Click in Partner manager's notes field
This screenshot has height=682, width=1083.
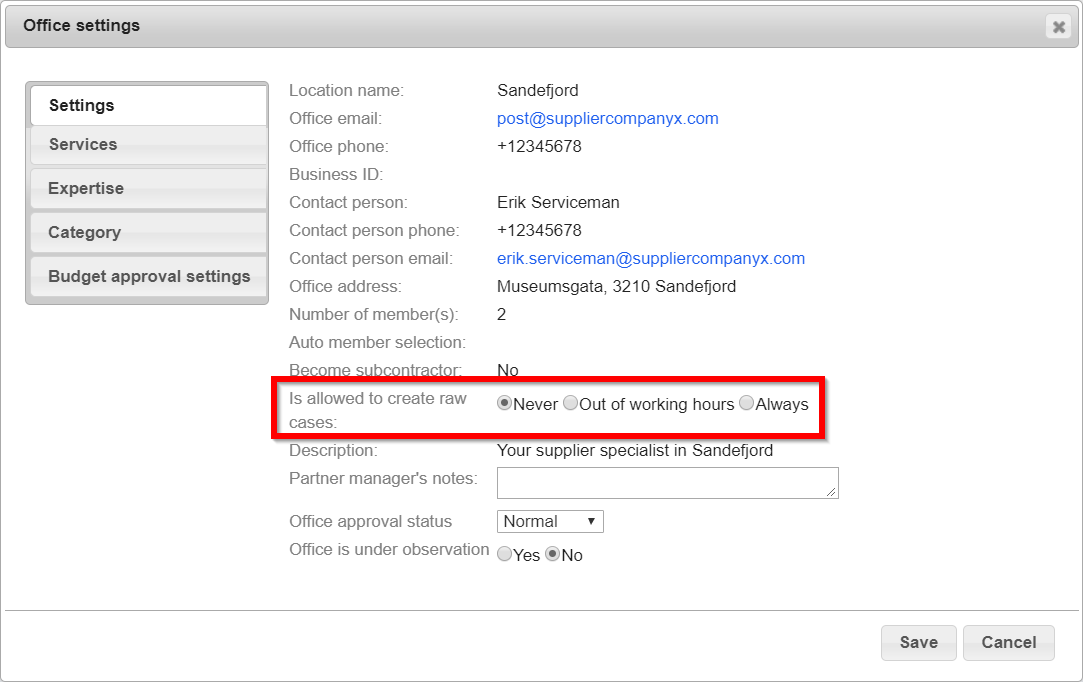point(666,482)
